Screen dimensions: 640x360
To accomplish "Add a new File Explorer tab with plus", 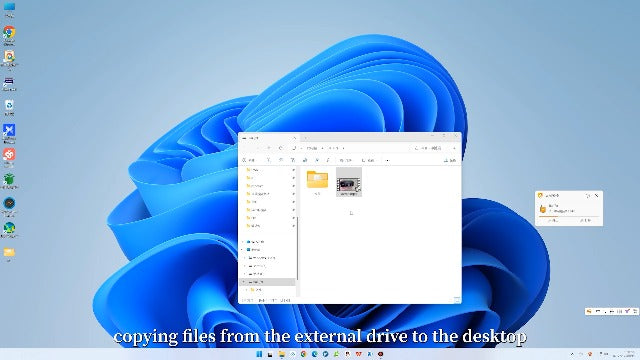I will tap(306, 138).
